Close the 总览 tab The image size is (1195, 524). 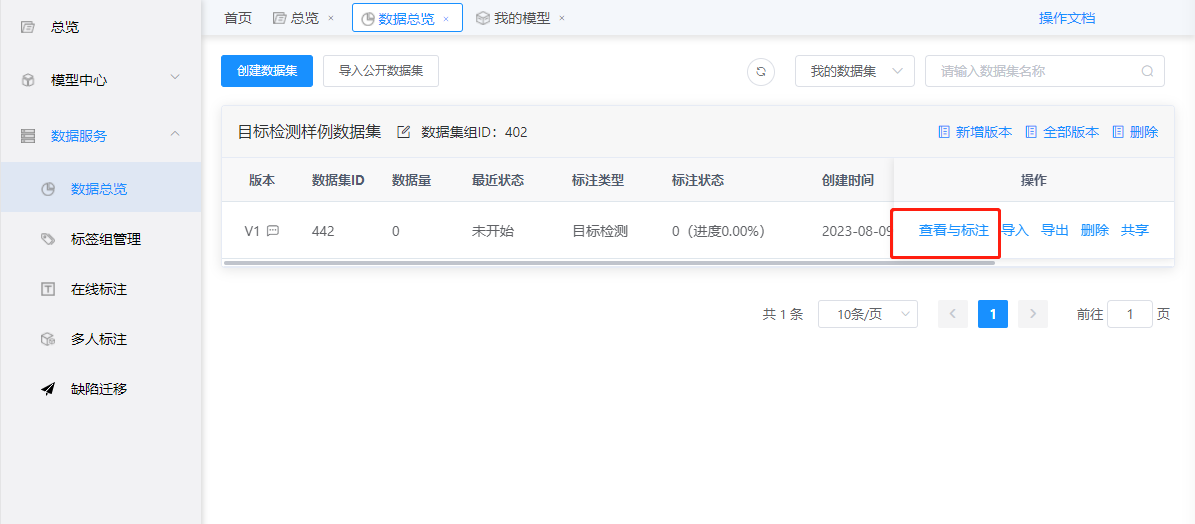point(331,18)
